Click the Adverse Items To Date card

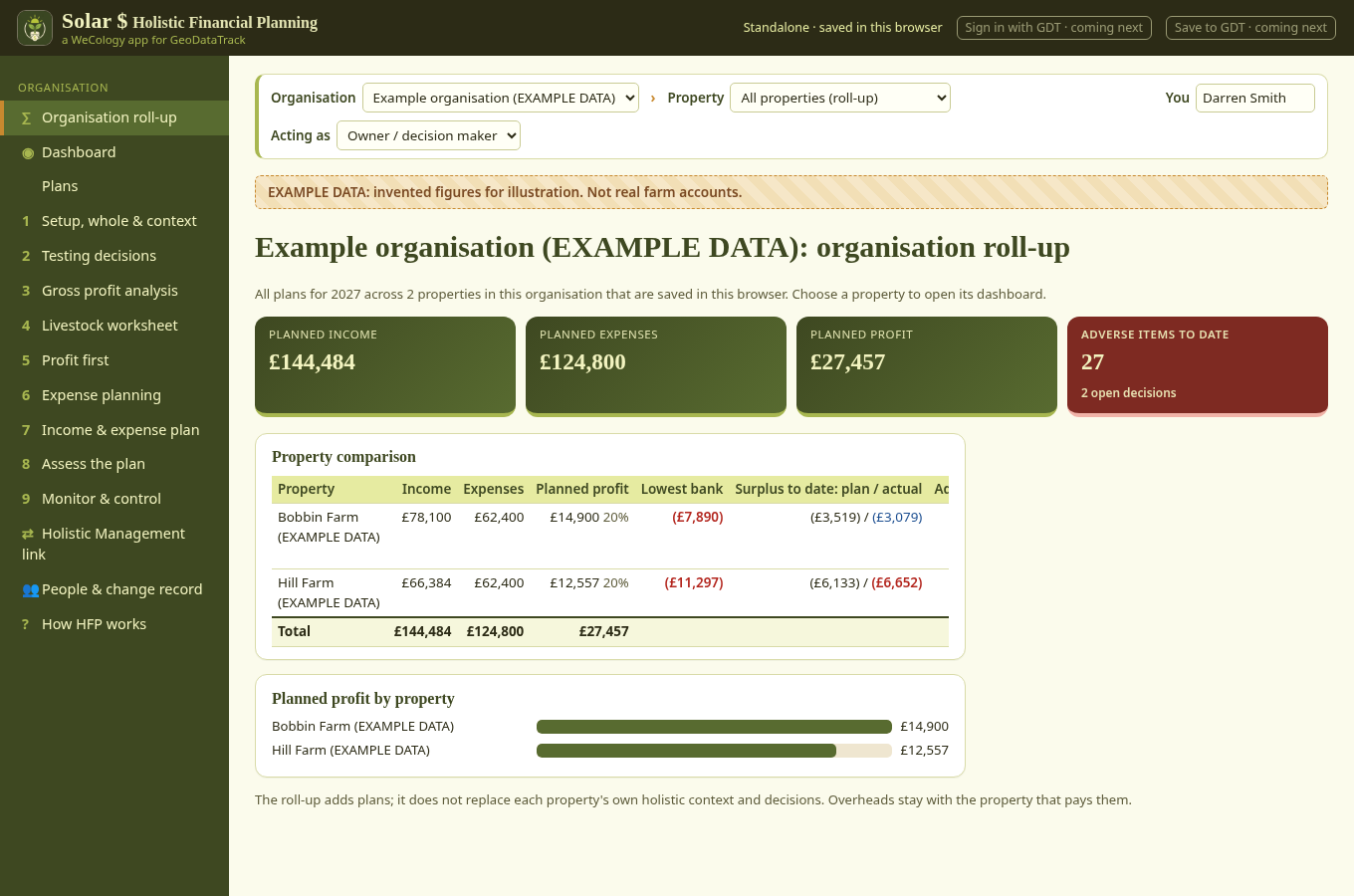[1198, 365]
